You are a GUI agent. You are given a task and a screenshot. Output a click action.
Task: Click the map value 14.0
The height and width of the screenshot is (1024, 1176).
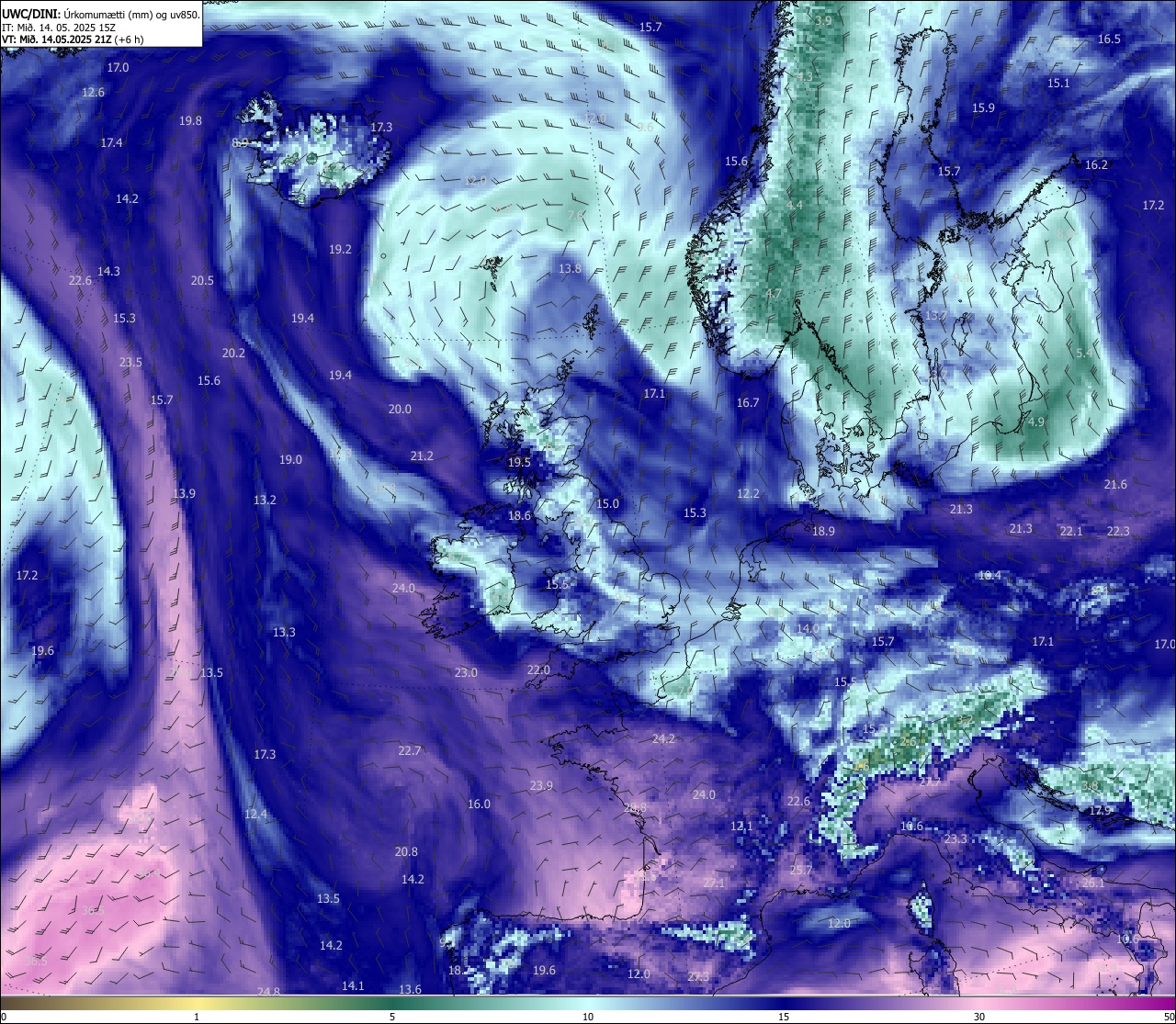808,628
